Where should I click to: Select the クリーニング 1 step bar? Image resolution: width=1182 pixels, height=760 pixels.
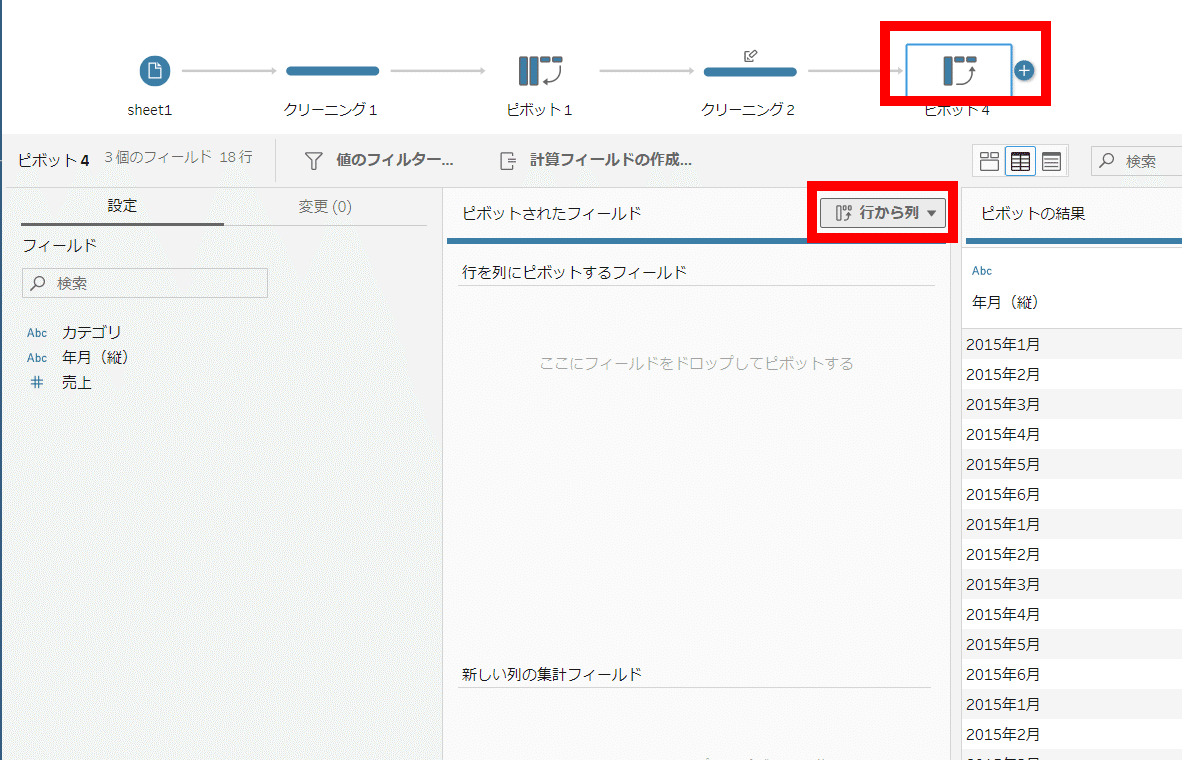click(332, 71)
